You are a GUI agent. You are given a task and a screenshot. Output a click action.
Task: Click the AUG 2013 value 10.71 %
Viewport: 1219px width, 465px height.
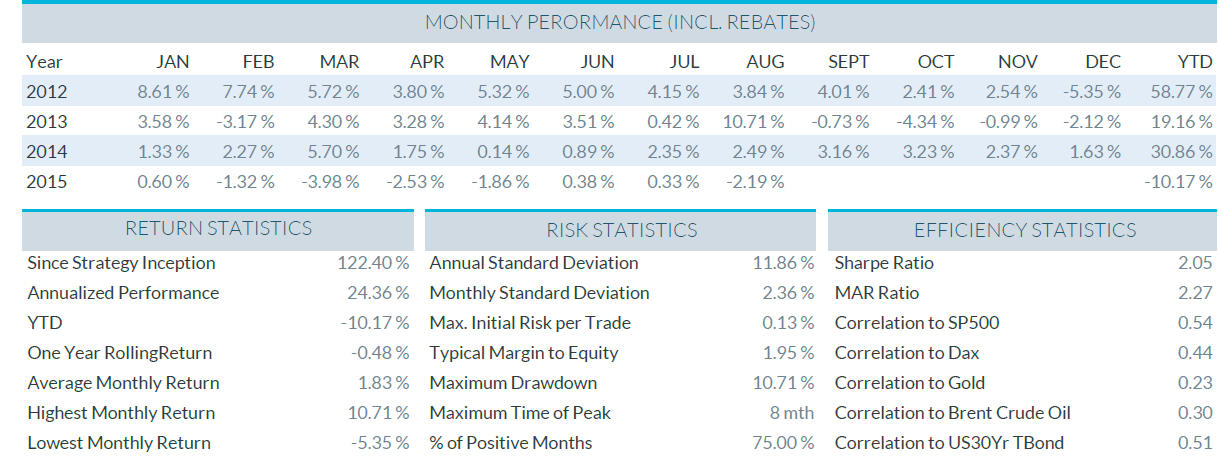tap(753, 122)
